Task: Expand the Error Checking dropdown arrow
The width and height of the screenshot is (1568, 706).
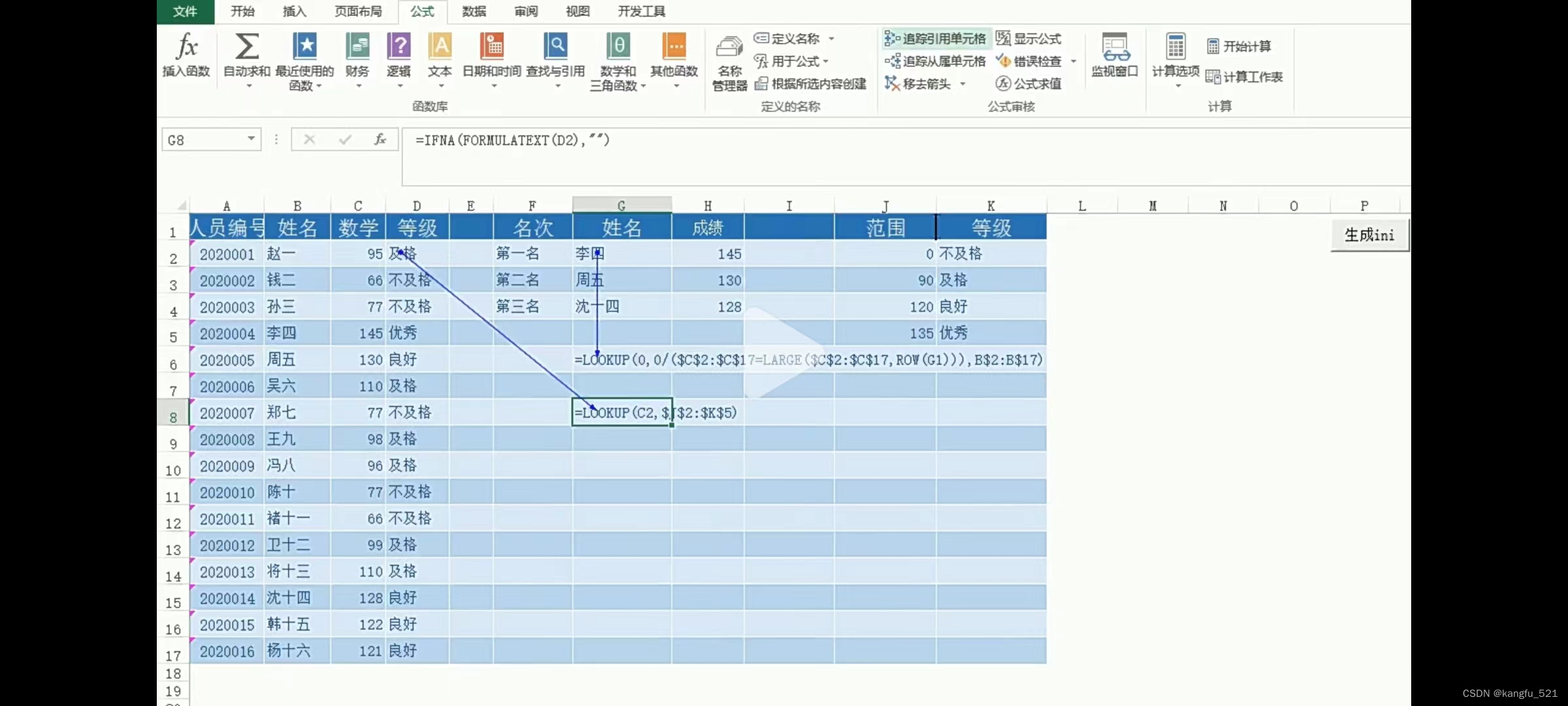Action: 1073,61
